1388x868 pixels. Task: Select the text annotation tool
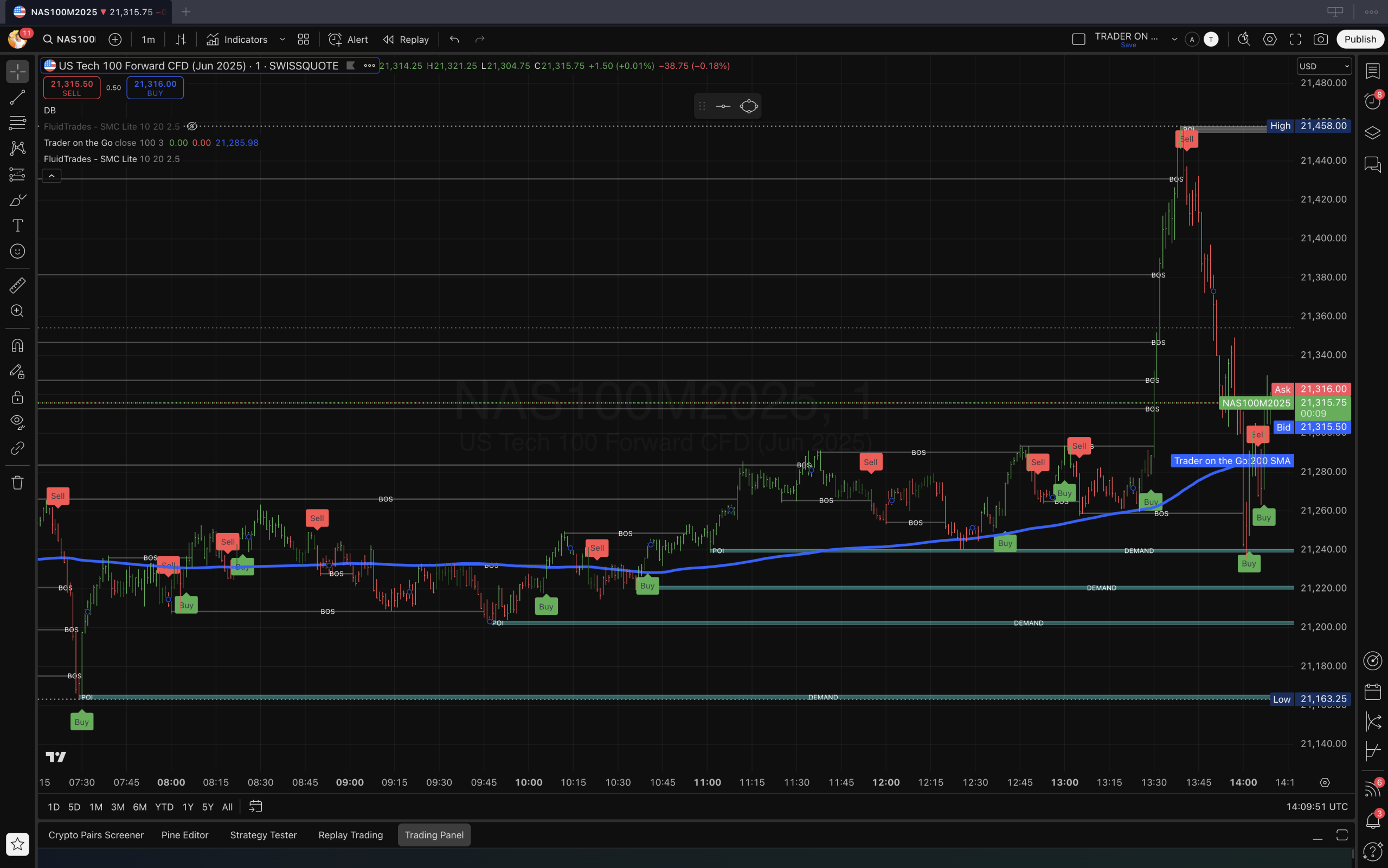(17, 226)
